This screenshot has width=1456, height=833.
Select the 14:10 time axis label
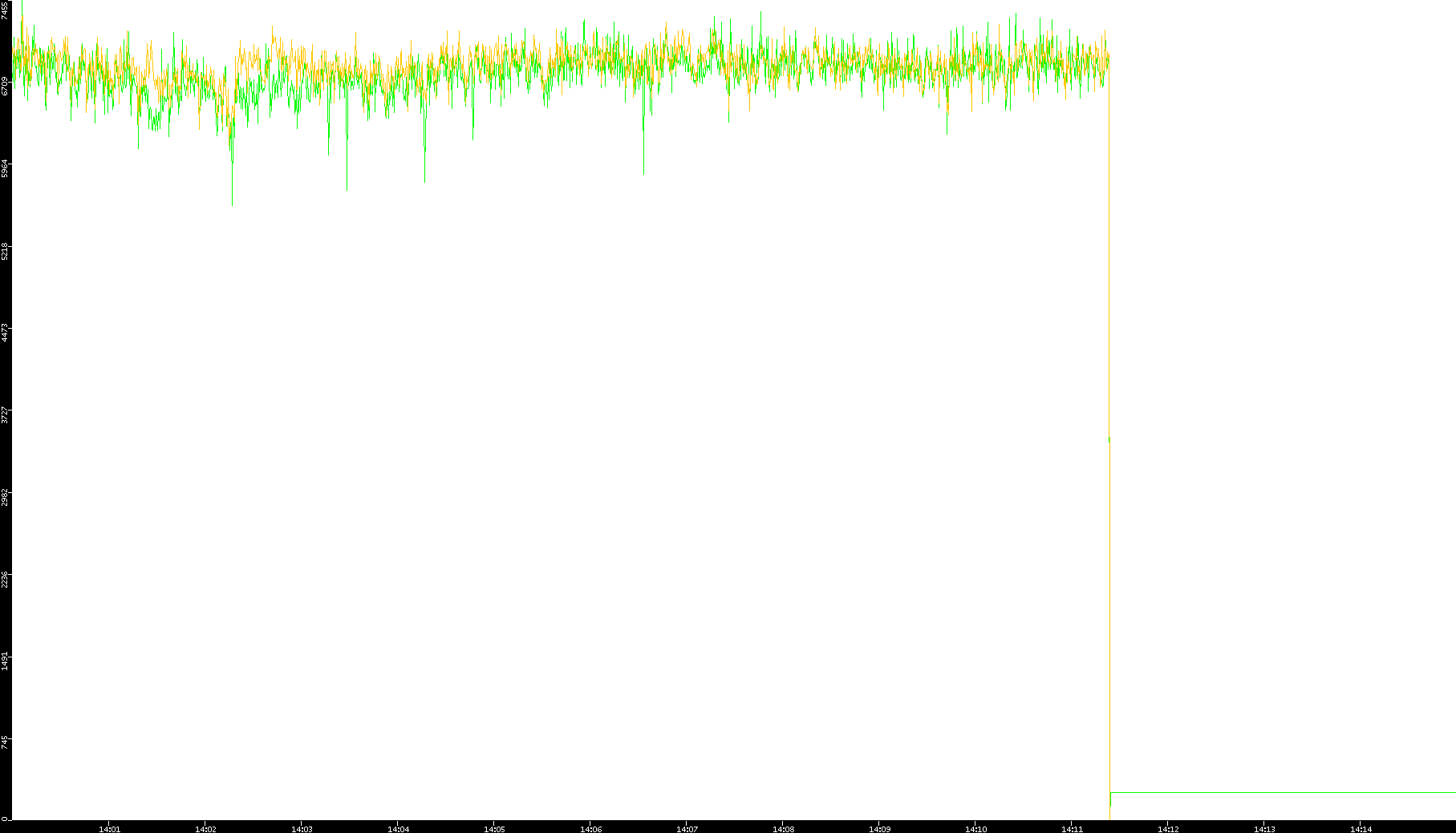(975, 828)
